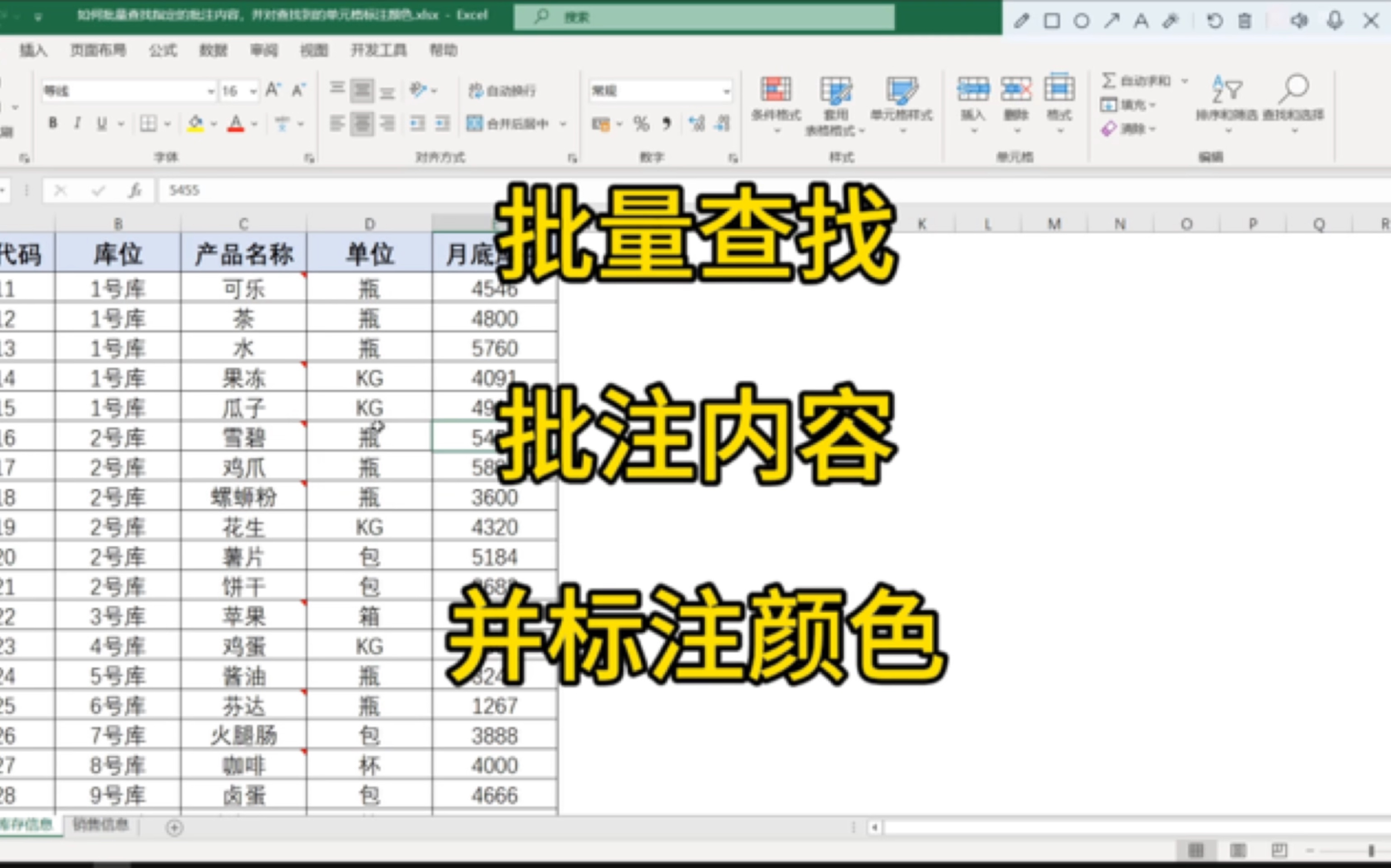Switch to the second sheet tab
Image resolution: width=1391 pixels, height=868 pixels.
tap(101, 825)
